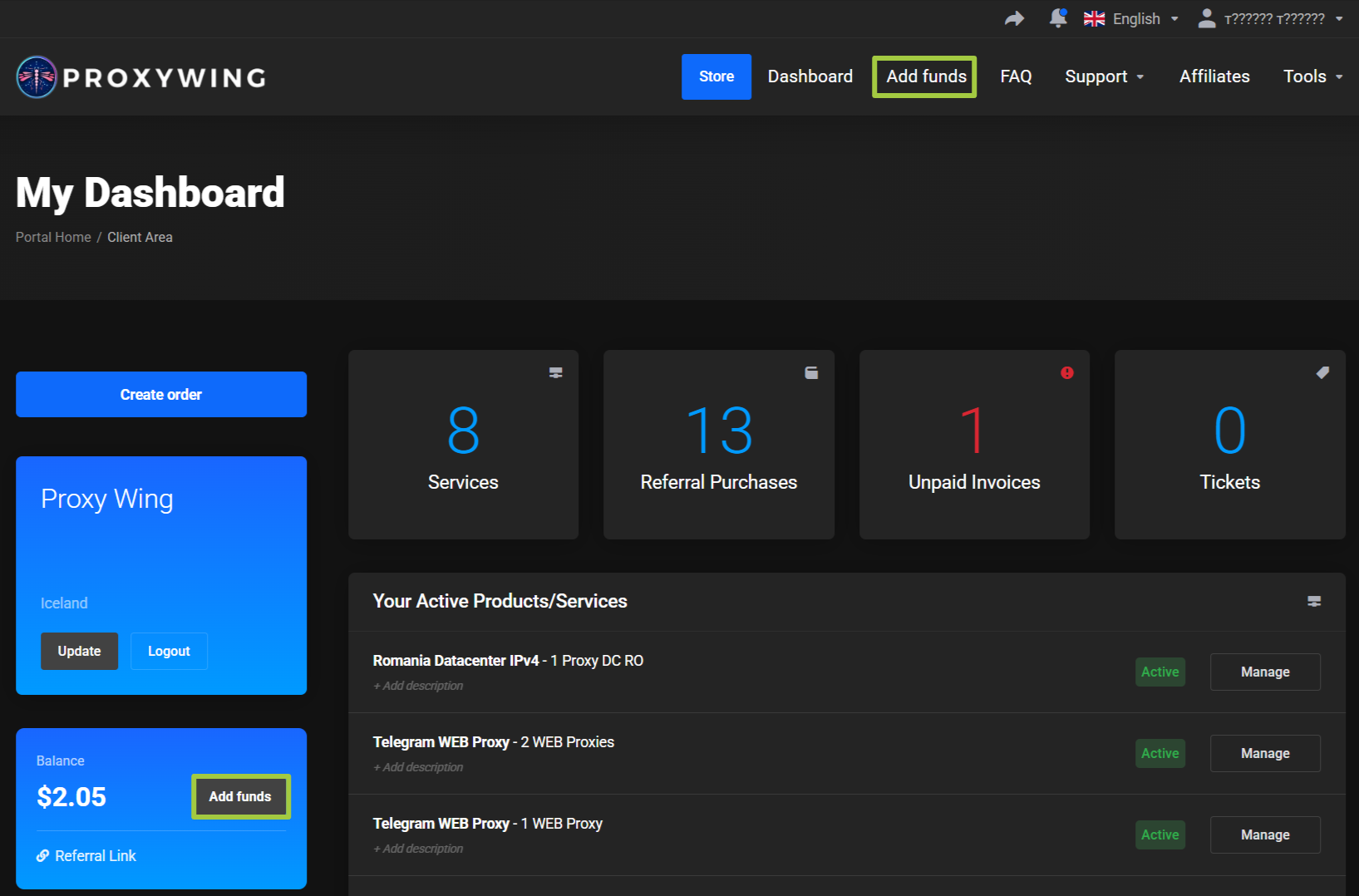Open the 1 Unpaid Invoices card

click(x=974, y=445)
